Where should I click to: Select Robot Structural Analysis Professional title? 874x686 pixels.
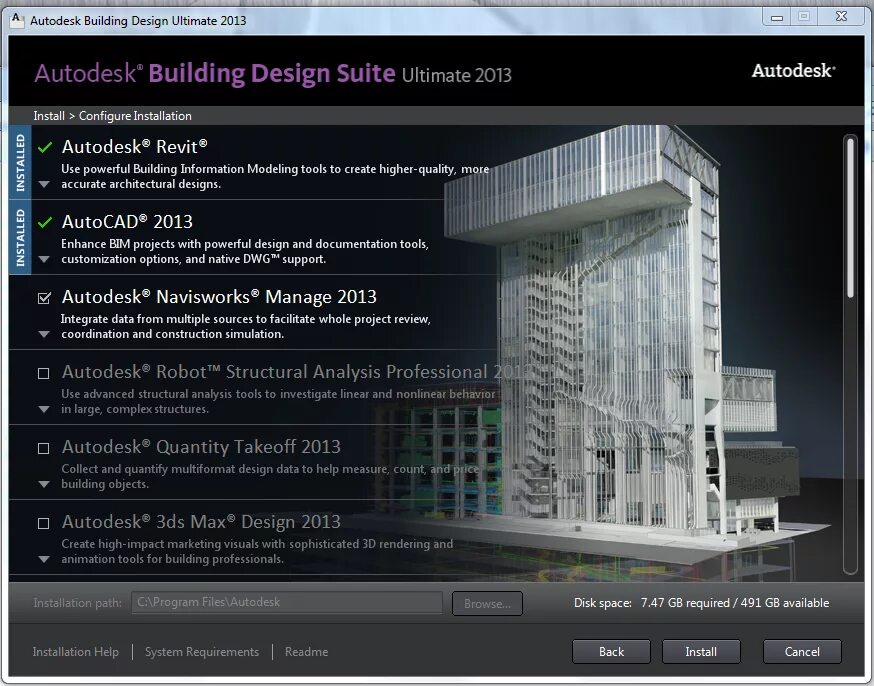pos(295,372)
